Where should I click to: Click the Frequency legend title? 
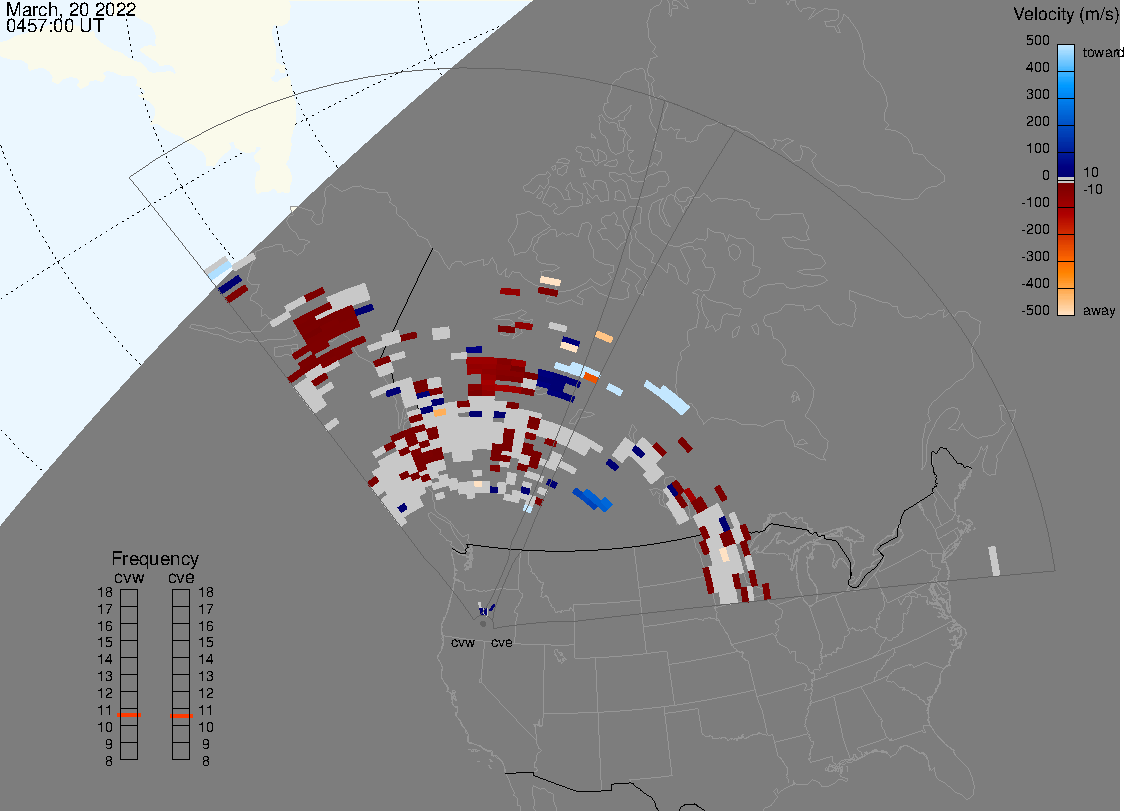(x=155, y=559)
